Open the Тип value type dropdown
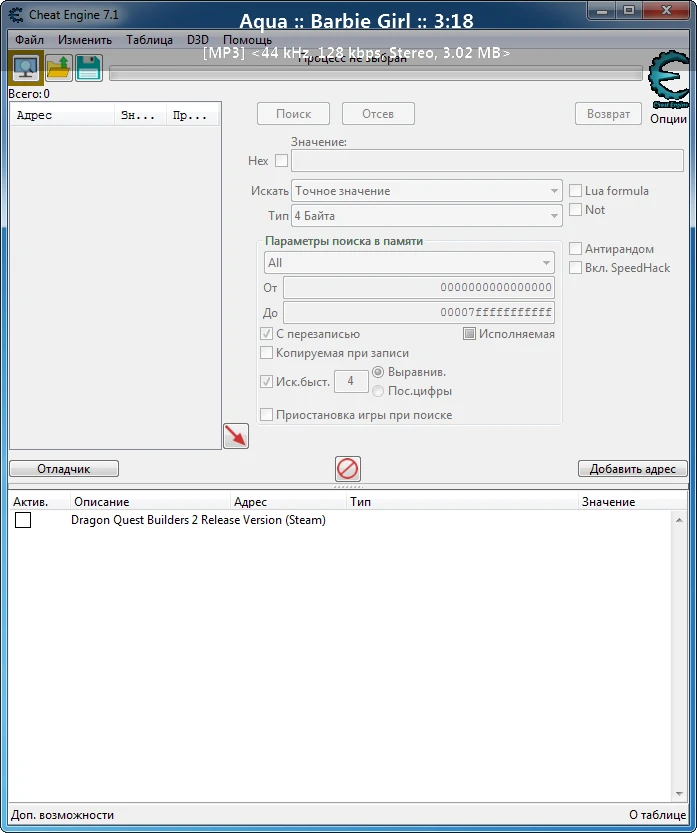Viewport: 697px width, 833px height. click(427, 216)
